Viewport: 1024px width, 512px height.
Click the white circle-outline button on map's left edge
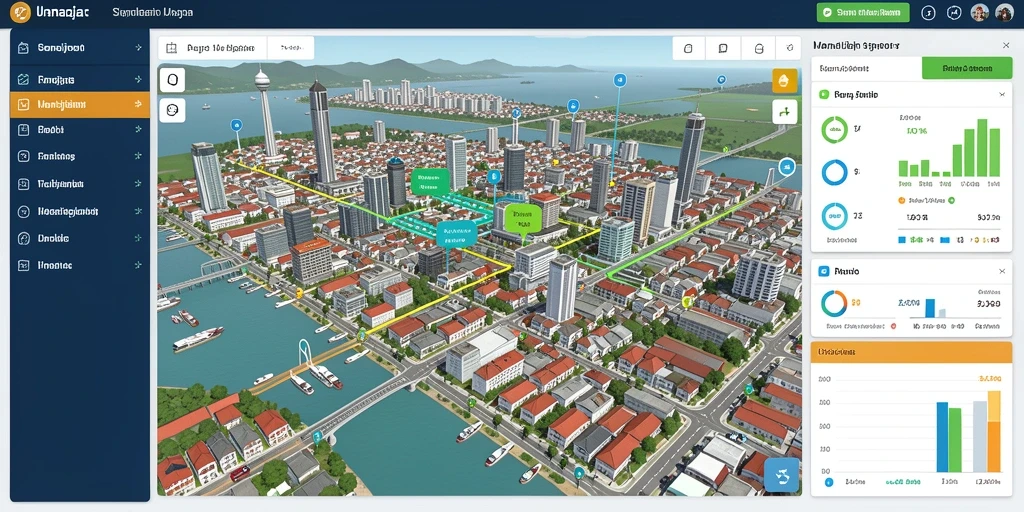[x=172, y=80]
